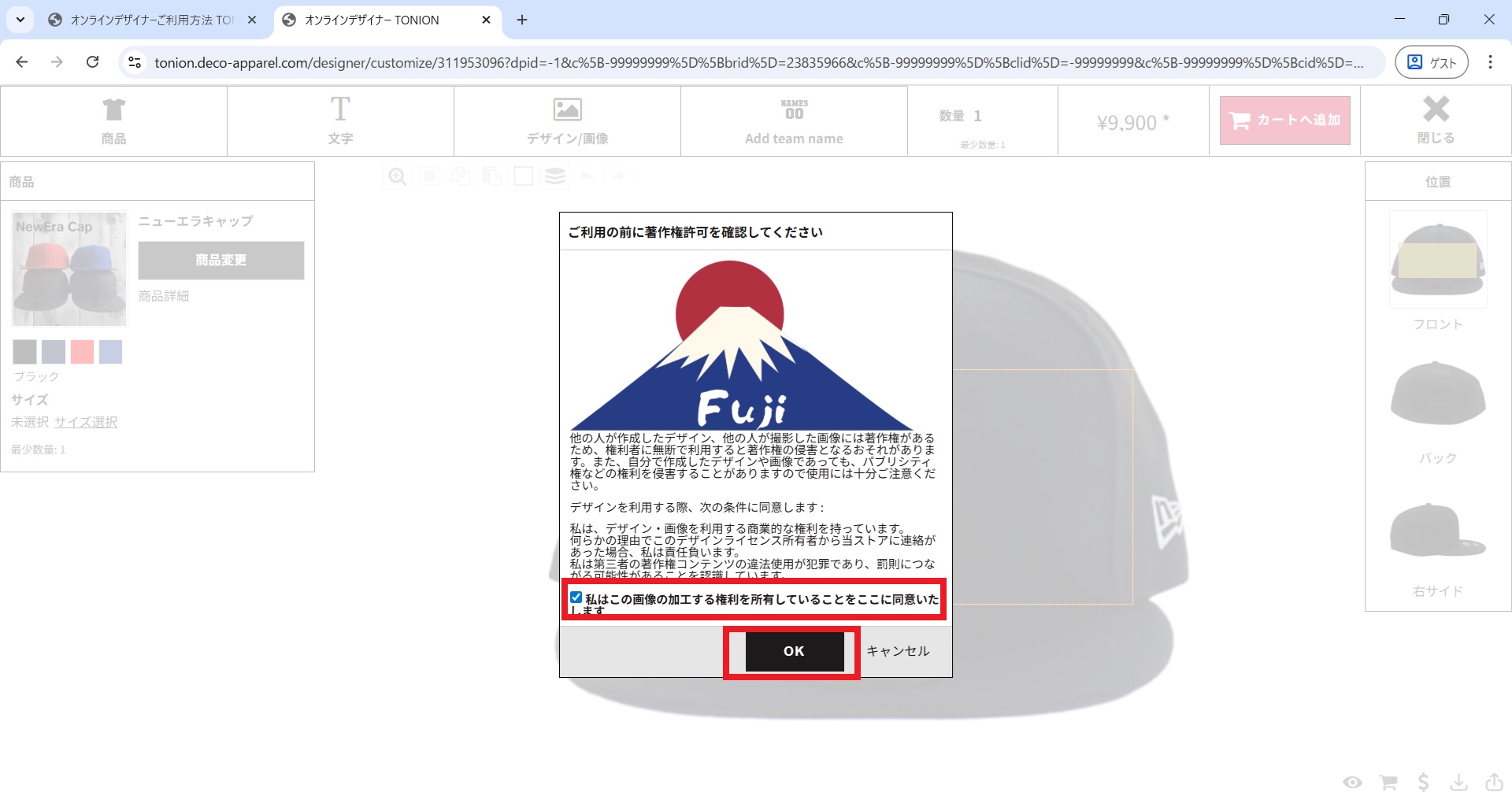Close the オンラインデザイナー TONION browser tab

pos(487,20)
